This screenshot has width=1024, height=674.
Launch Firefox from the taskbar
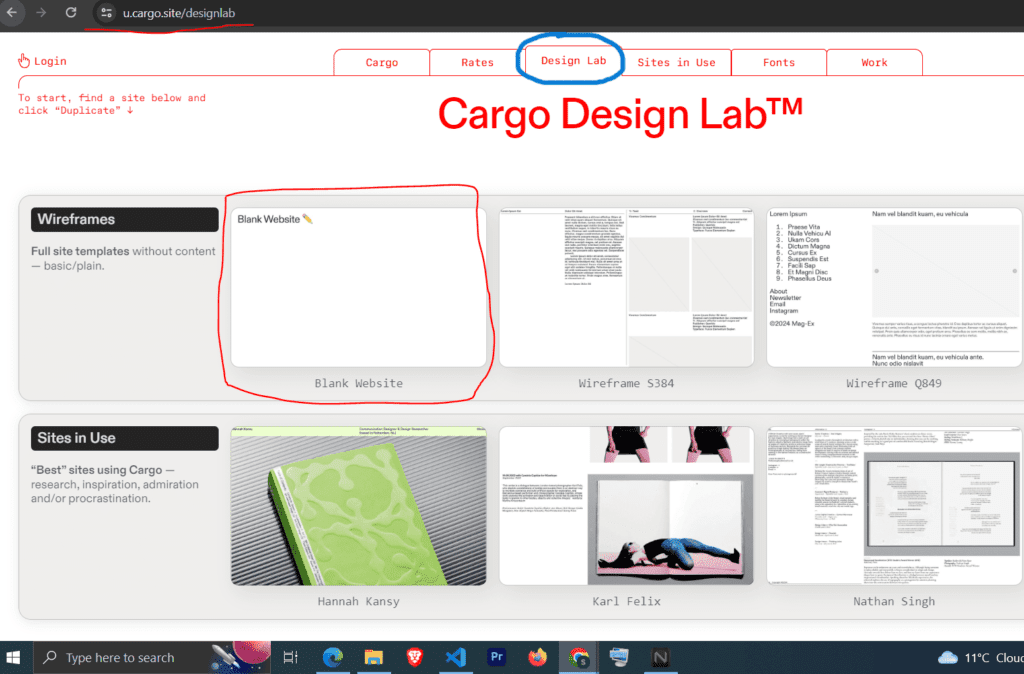pyautogui.click(x=538, y=657)
